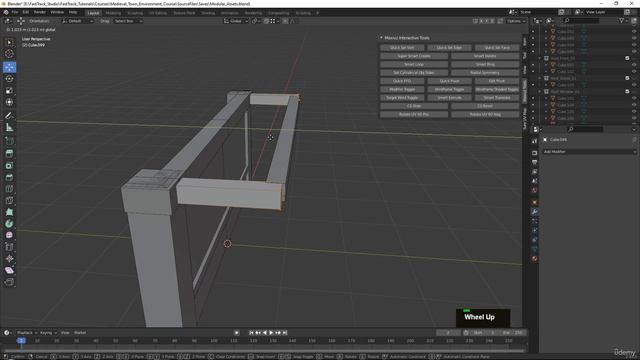Screen dimensions: 640x360
Task: Click the Smart Delete button
Action: pos(485,56)
